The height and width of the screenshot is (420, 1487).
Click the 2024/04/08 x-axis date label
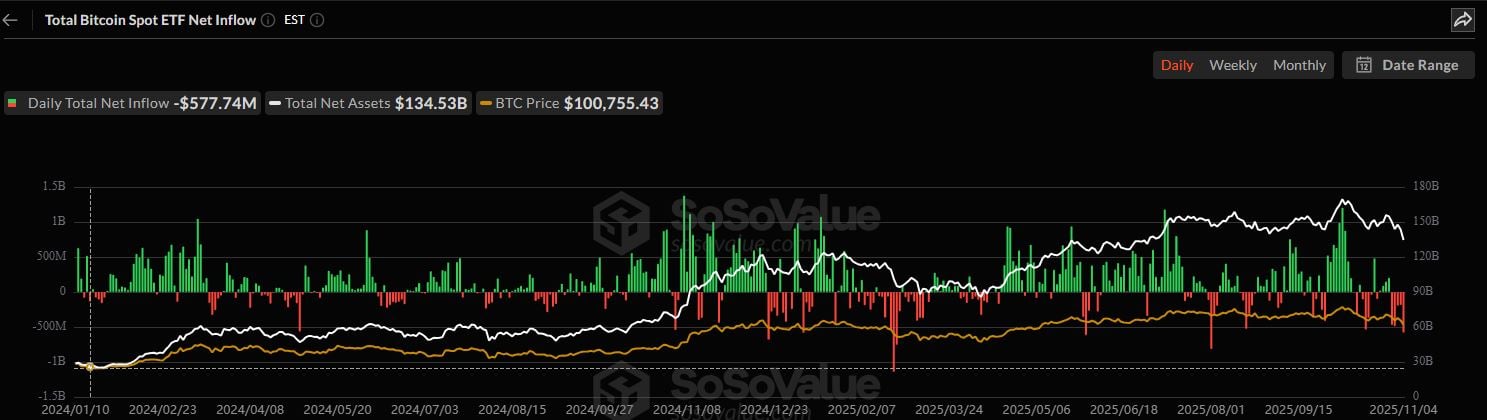pos(251,410)
